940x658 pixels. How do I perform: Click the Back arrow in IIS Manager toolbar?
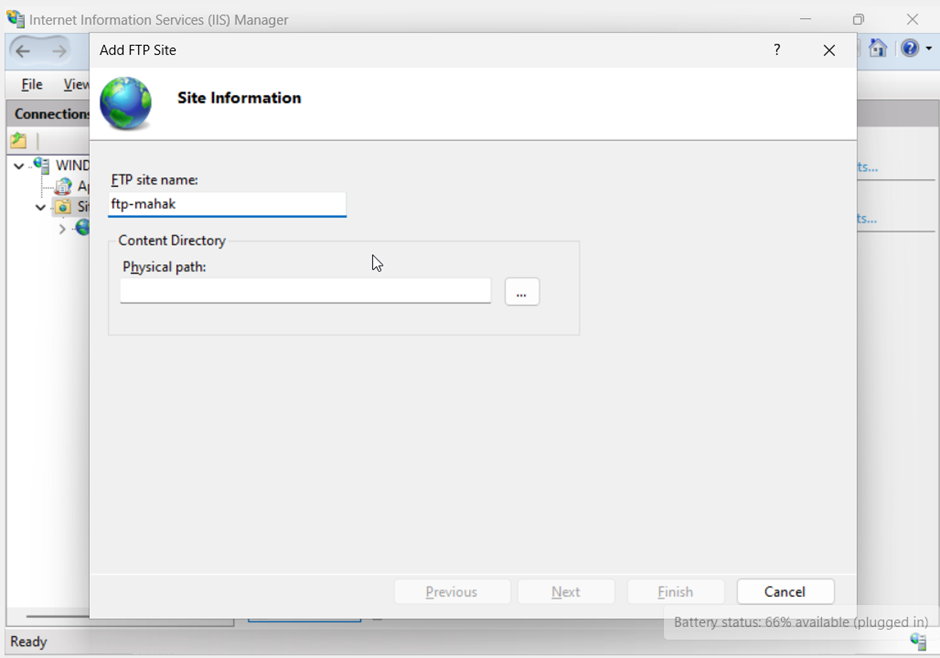tap(23, 52)
